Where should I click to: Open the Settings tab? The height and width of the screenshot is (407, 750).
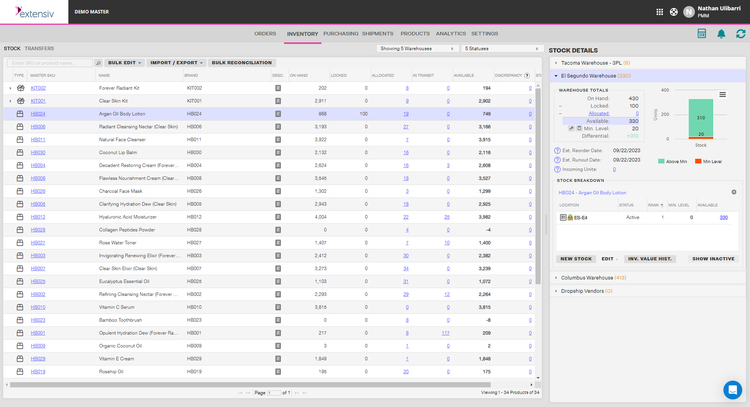485,33
